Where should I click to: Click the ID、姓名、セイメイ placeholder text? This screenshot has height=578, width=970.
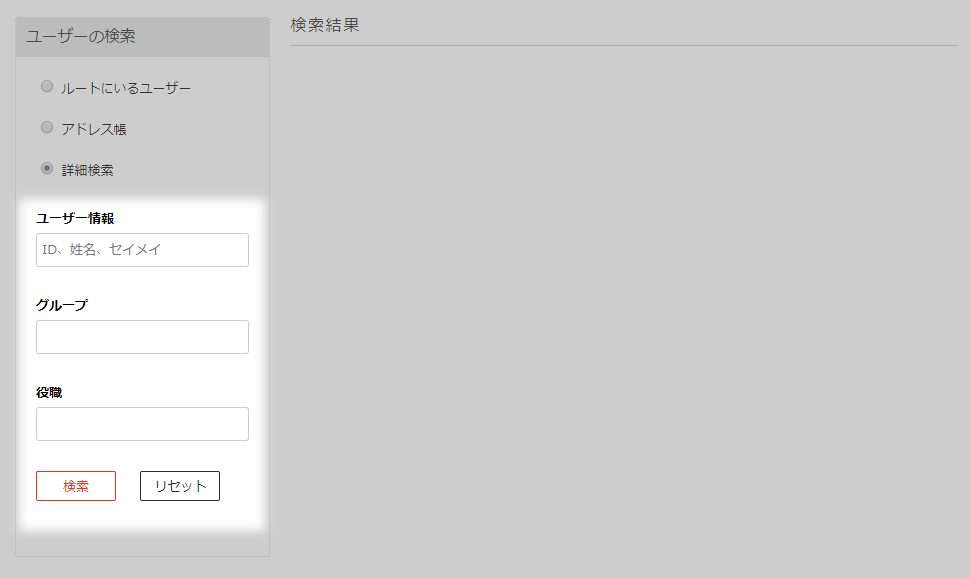101,250
